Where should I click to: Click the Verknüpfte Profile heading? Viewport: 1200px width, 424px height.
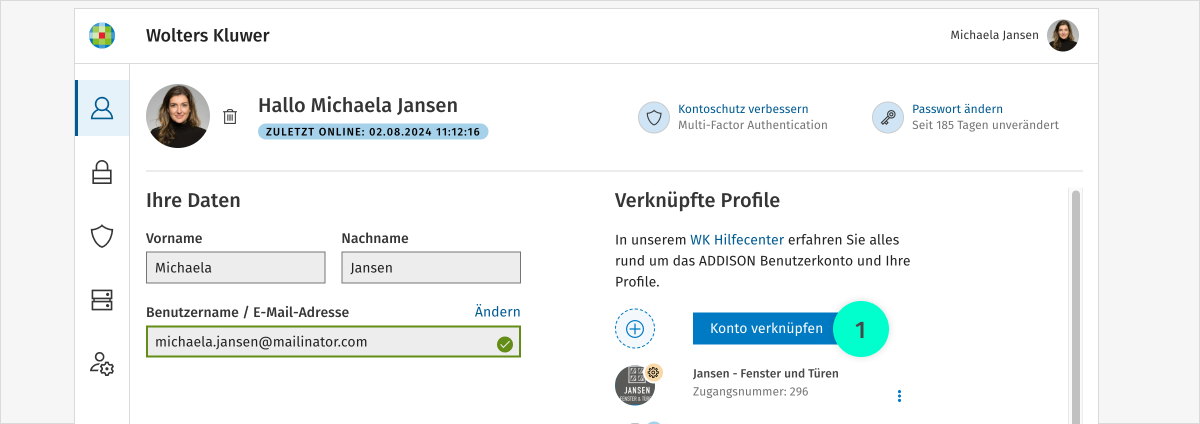point(697,201)
